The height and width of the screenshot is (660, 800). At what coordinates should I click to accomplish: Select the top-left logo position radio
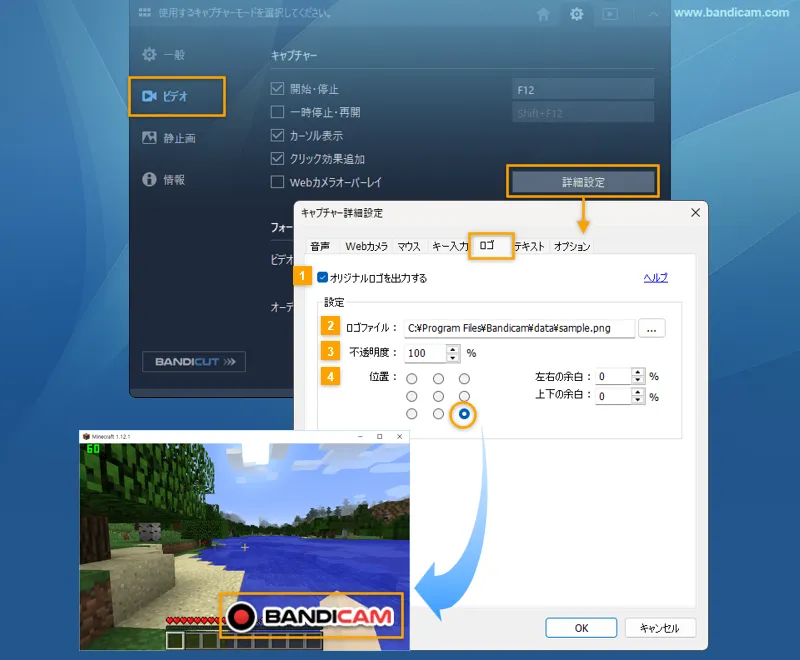pos(412,378)
